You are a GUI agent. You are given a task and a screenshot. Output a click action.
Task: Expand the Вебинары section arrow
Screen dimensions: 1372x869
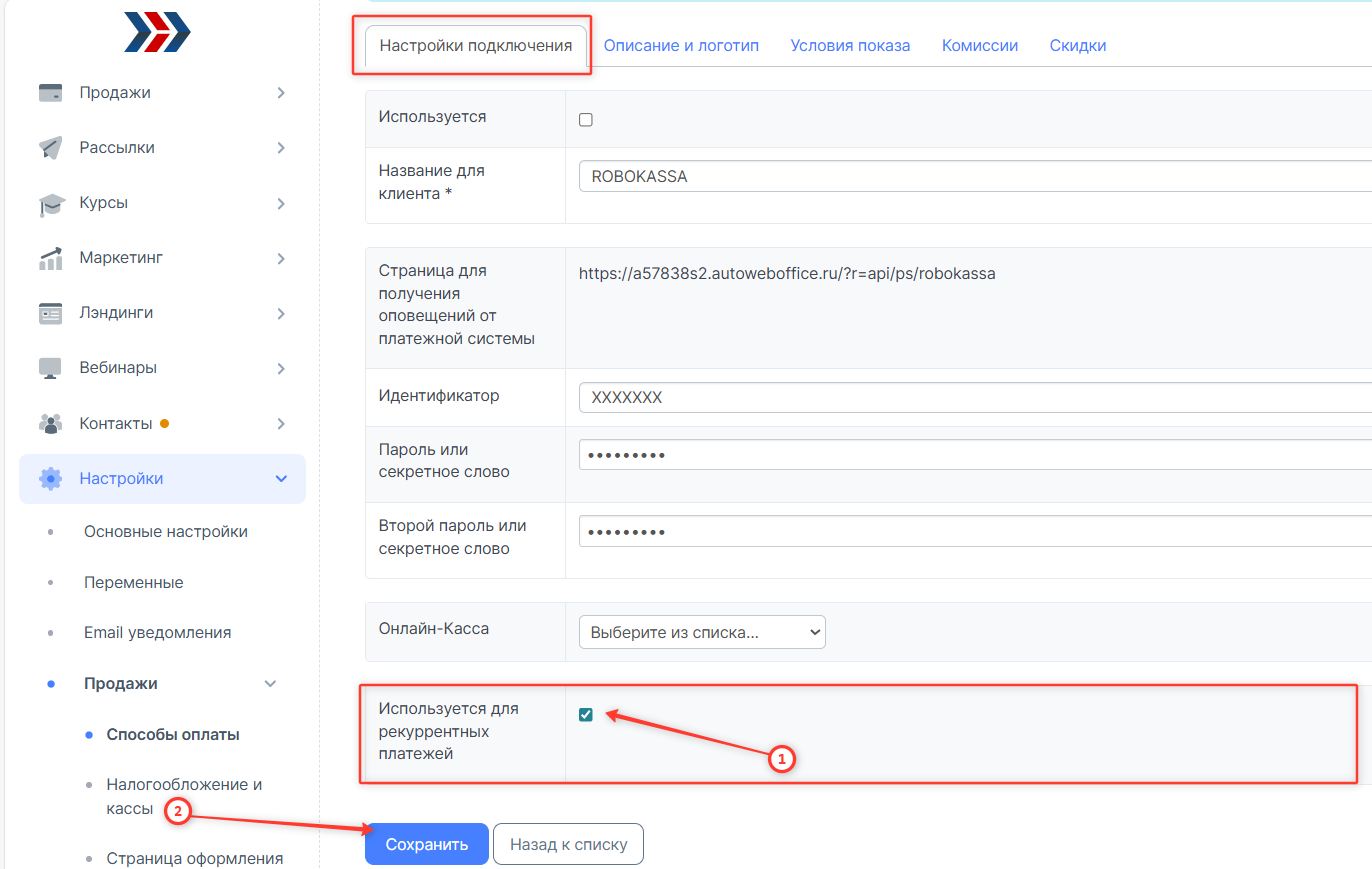coord(281,368)
